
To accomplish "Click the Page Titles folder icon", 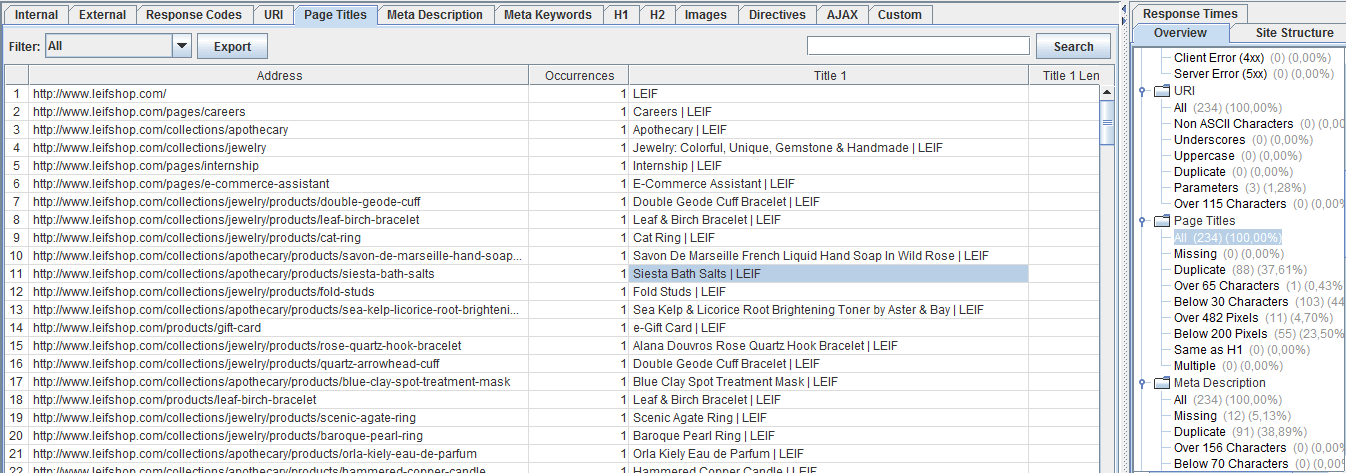I will click(1161, 221).
